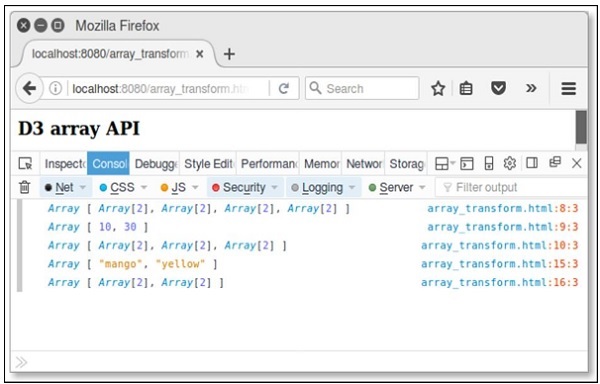
Task: Toggle responsive design mode icon
Action: coord(489,163)
